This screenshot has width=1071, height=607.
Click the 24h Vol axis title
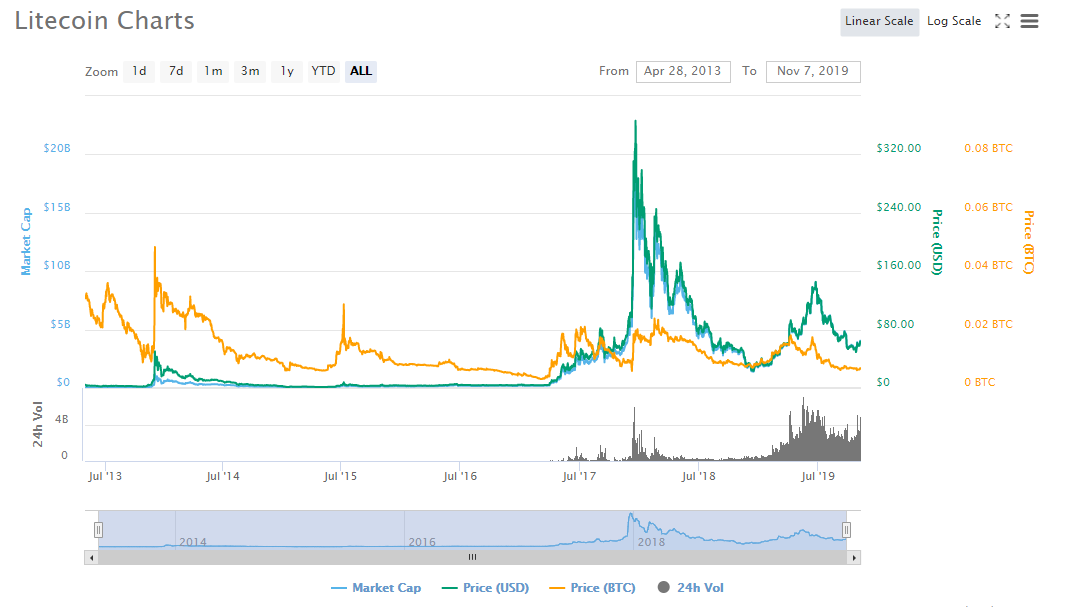point(38,425)
